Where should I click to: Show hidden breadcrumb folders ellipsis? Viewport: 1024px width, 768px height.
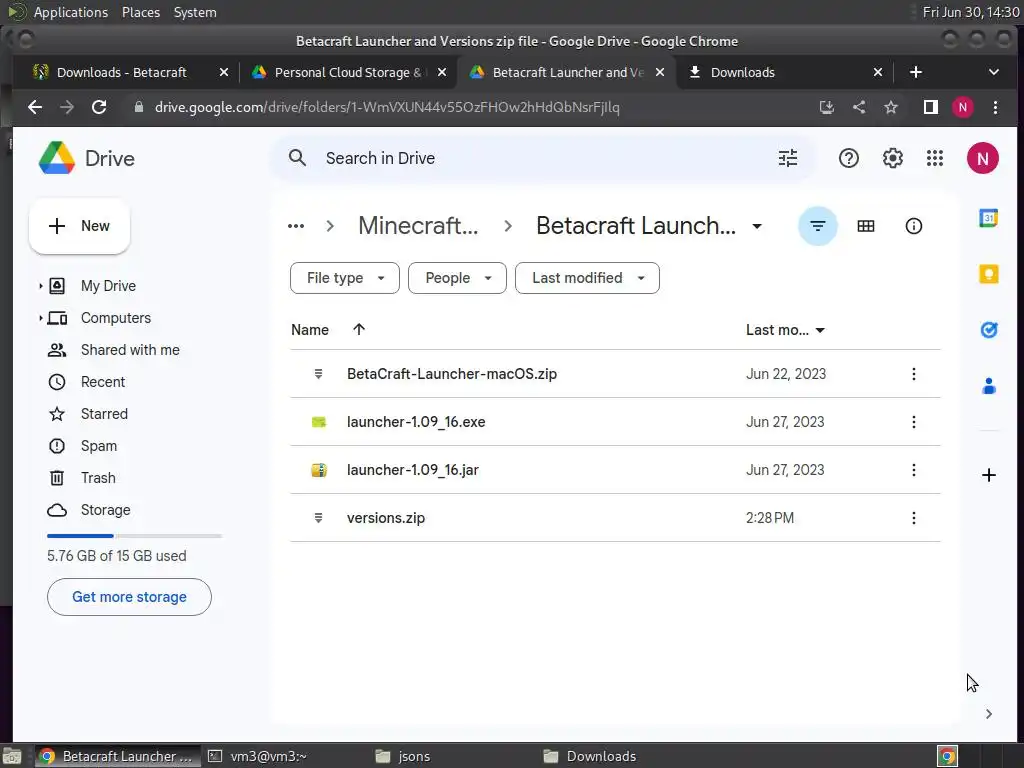tap(296, 226)
